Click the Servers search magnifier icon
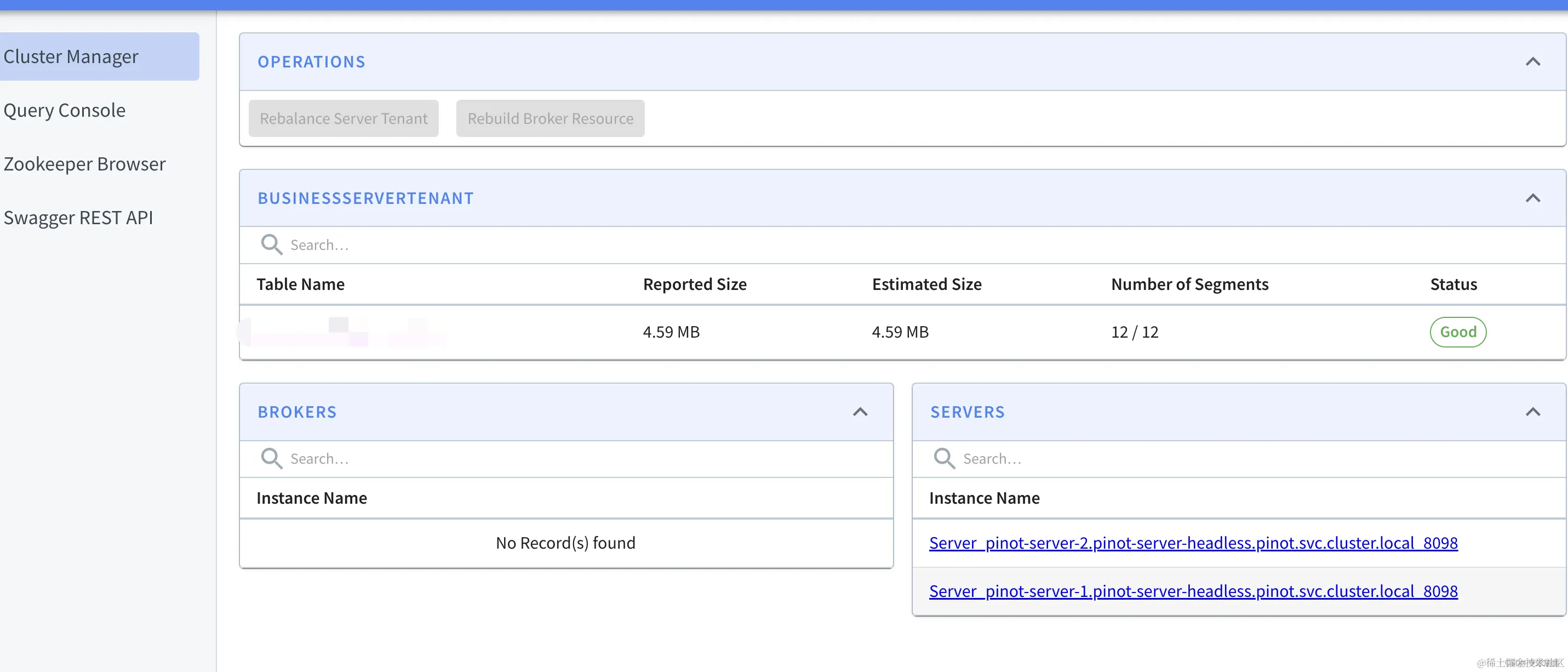The width and height of the screenshot is (1568, 672). click(944, 459)
